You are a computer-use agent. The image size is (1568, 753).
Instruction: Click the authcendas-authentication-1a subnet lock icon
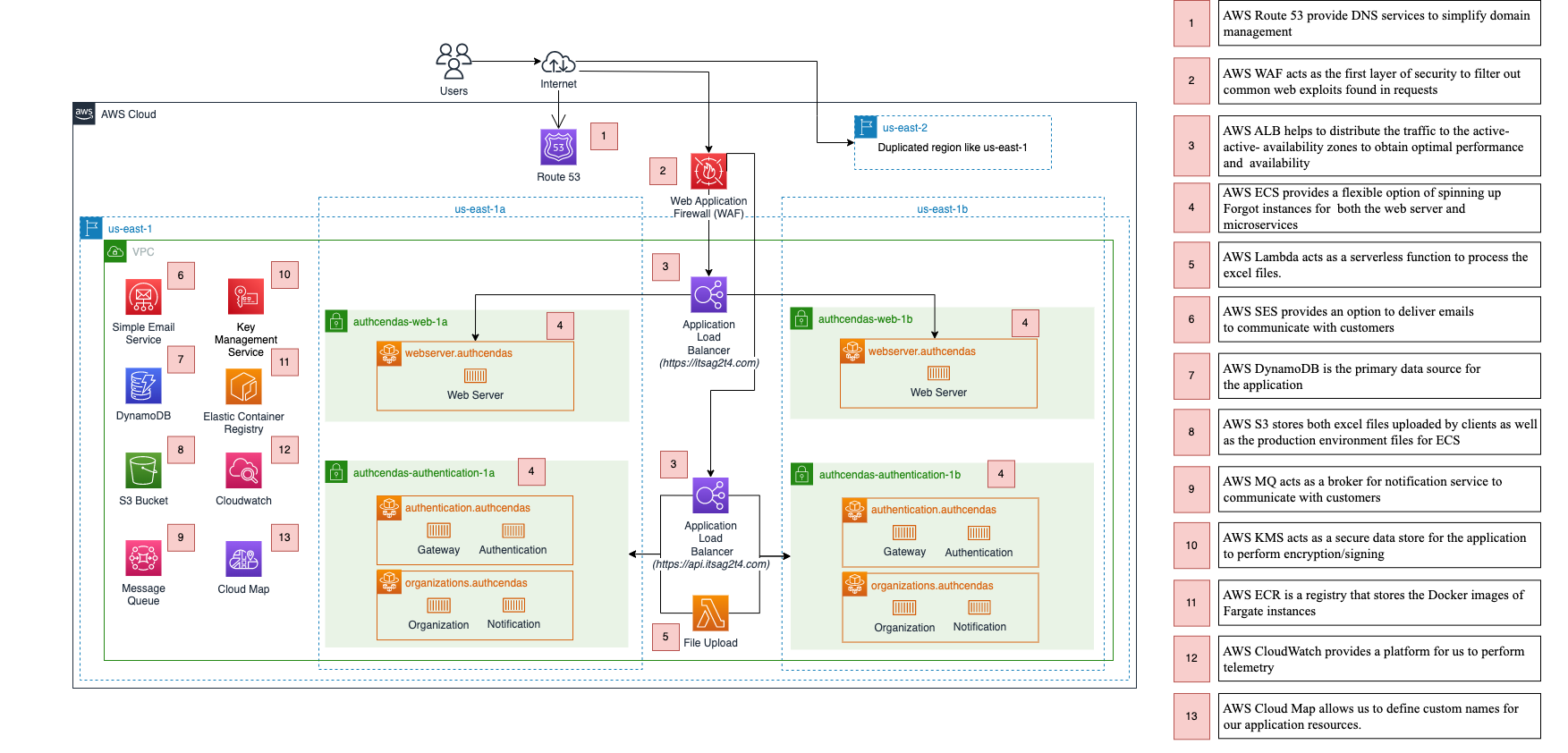(x=336, y=472)
